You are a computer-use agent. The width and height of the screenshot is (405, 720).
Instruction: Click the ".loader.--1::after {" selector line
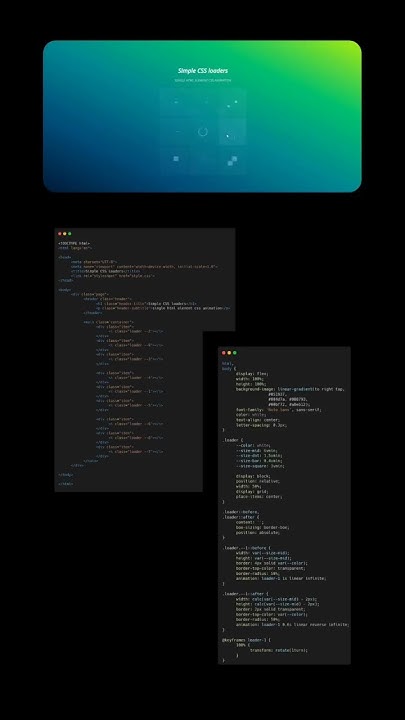tap(246, 594)
